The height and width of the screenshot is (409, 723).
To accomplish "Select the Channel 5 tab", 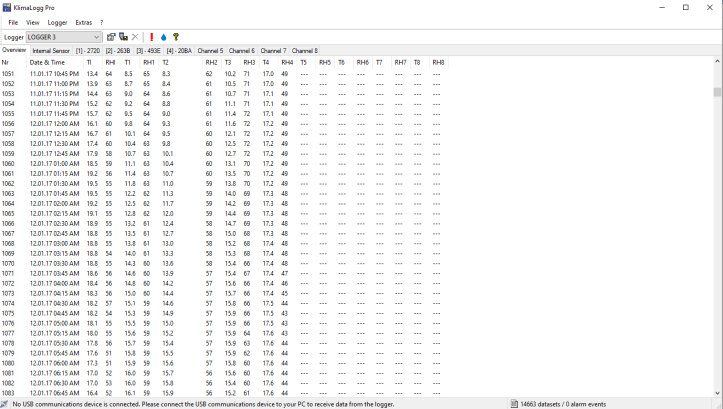I will (x=210, y=50).
